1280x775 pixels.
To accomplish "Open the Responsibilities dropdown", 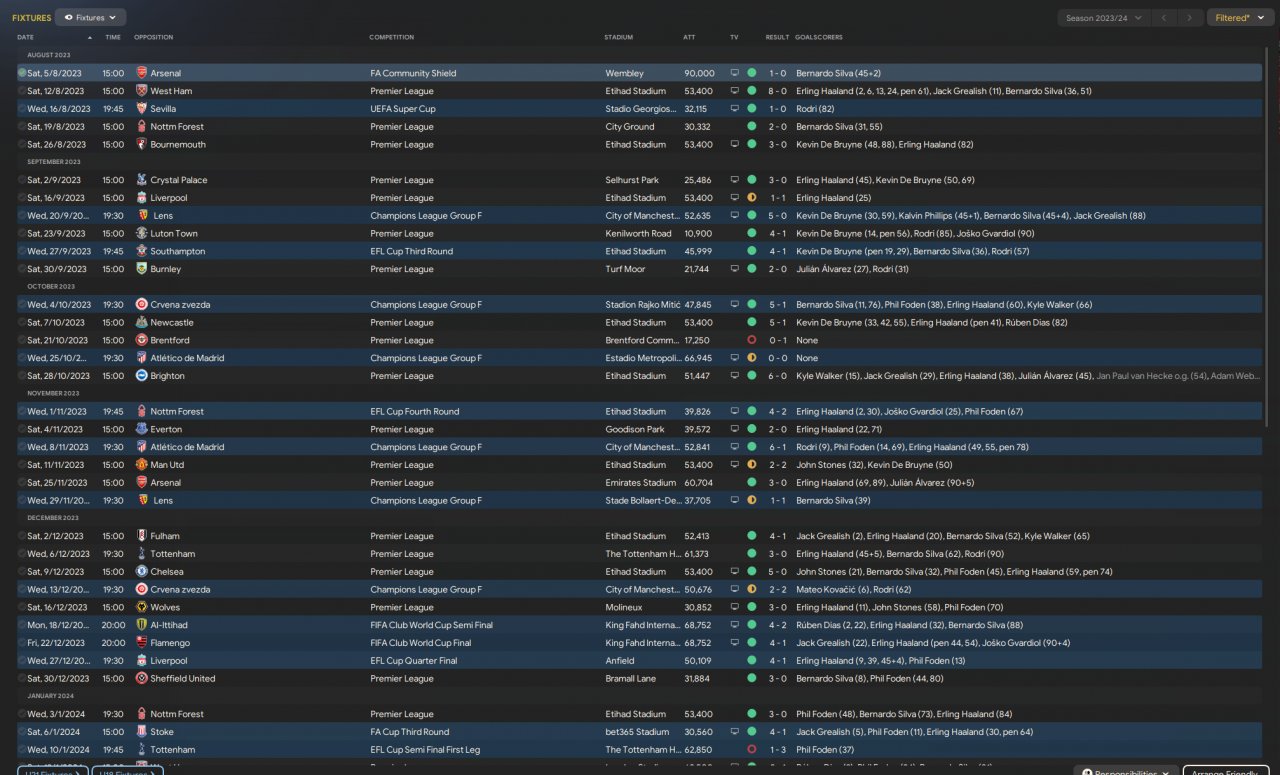I will (x=1126, y=772).
